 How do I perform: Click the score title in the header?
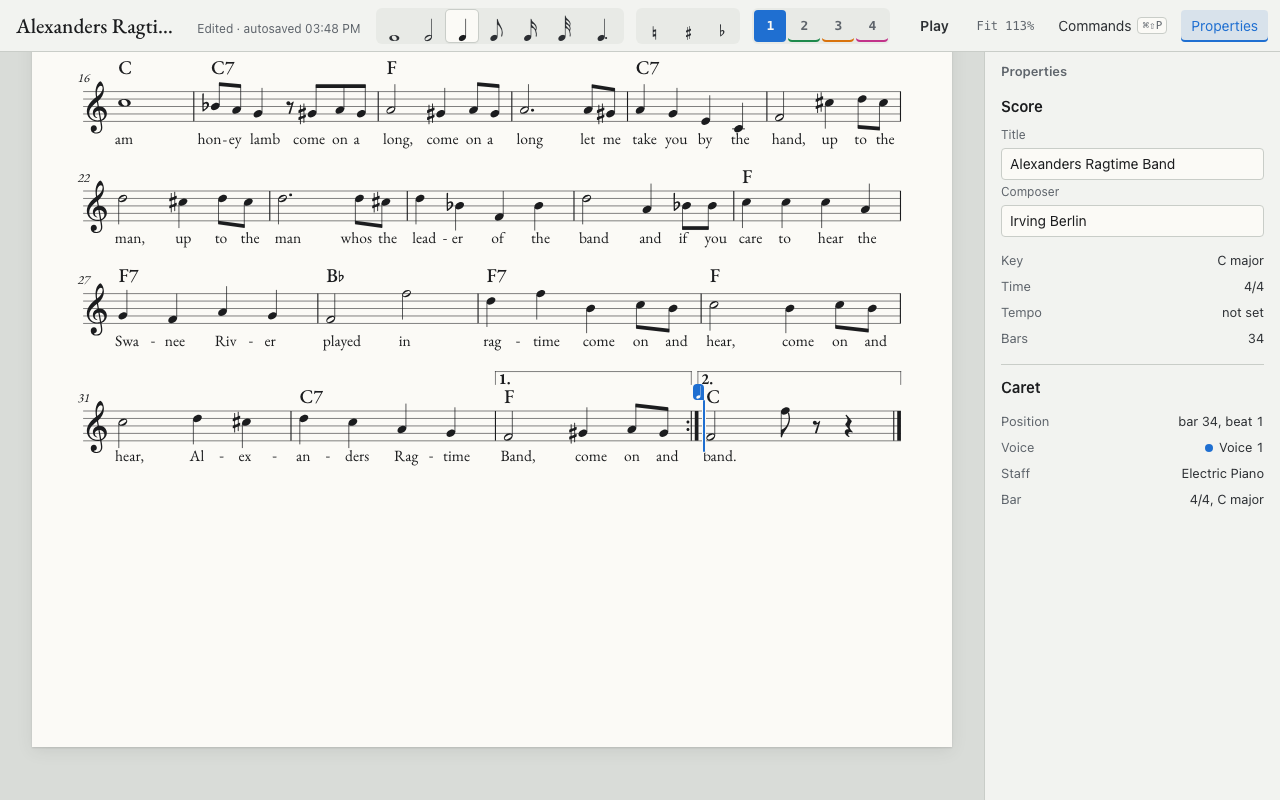coord(95,27)
